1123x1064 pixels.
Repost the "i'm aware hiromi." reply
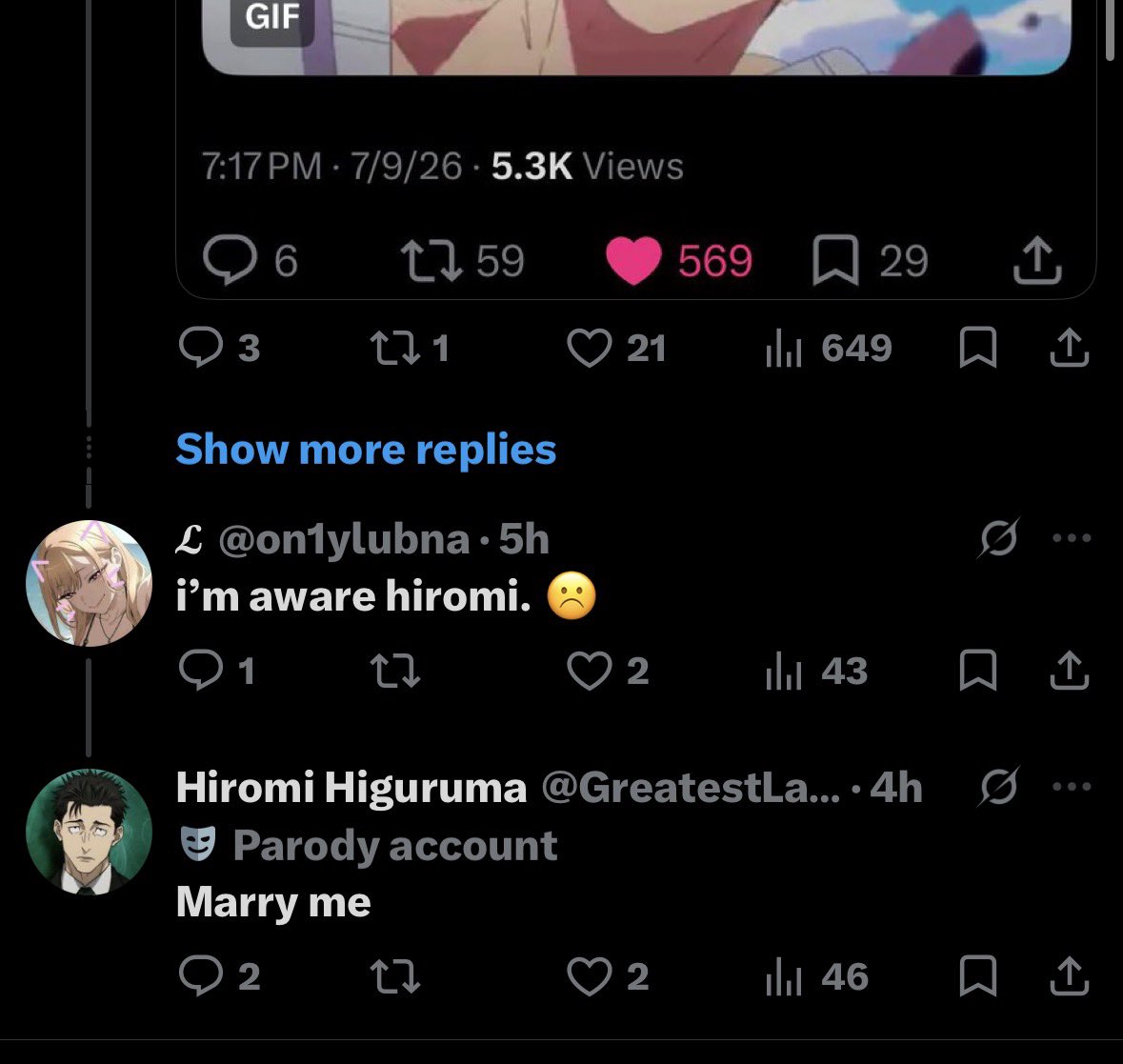point(394,671)
